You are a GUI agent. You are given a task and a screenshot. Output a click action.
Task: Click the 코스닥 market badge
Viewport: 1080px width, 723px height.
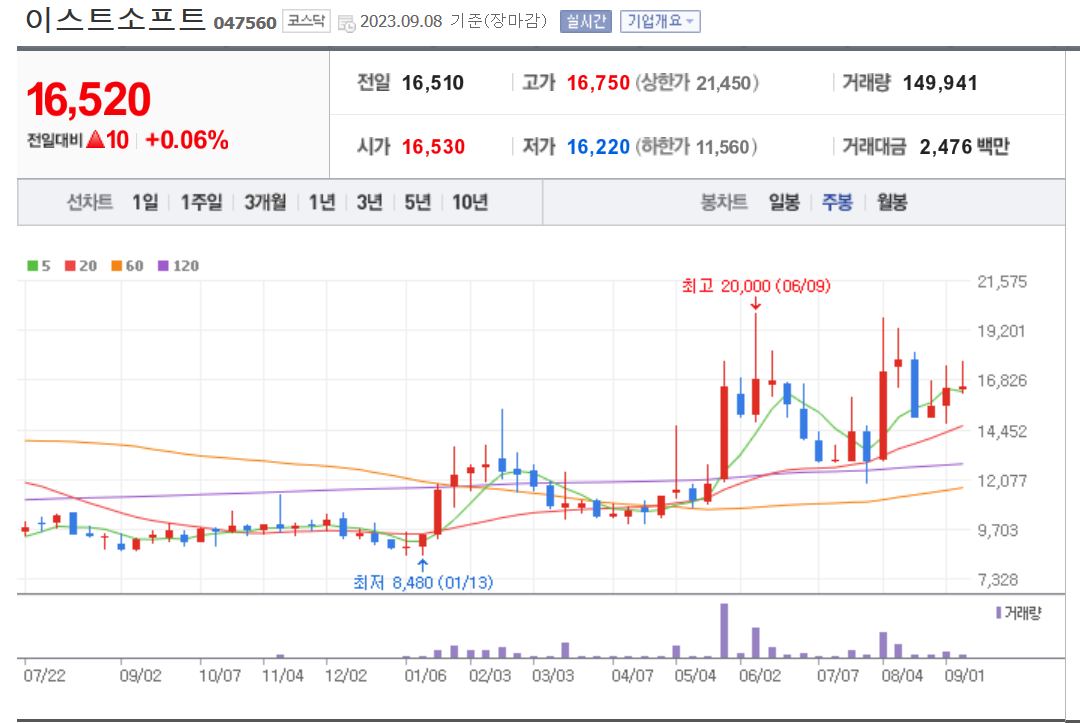[x=306, y=21]
